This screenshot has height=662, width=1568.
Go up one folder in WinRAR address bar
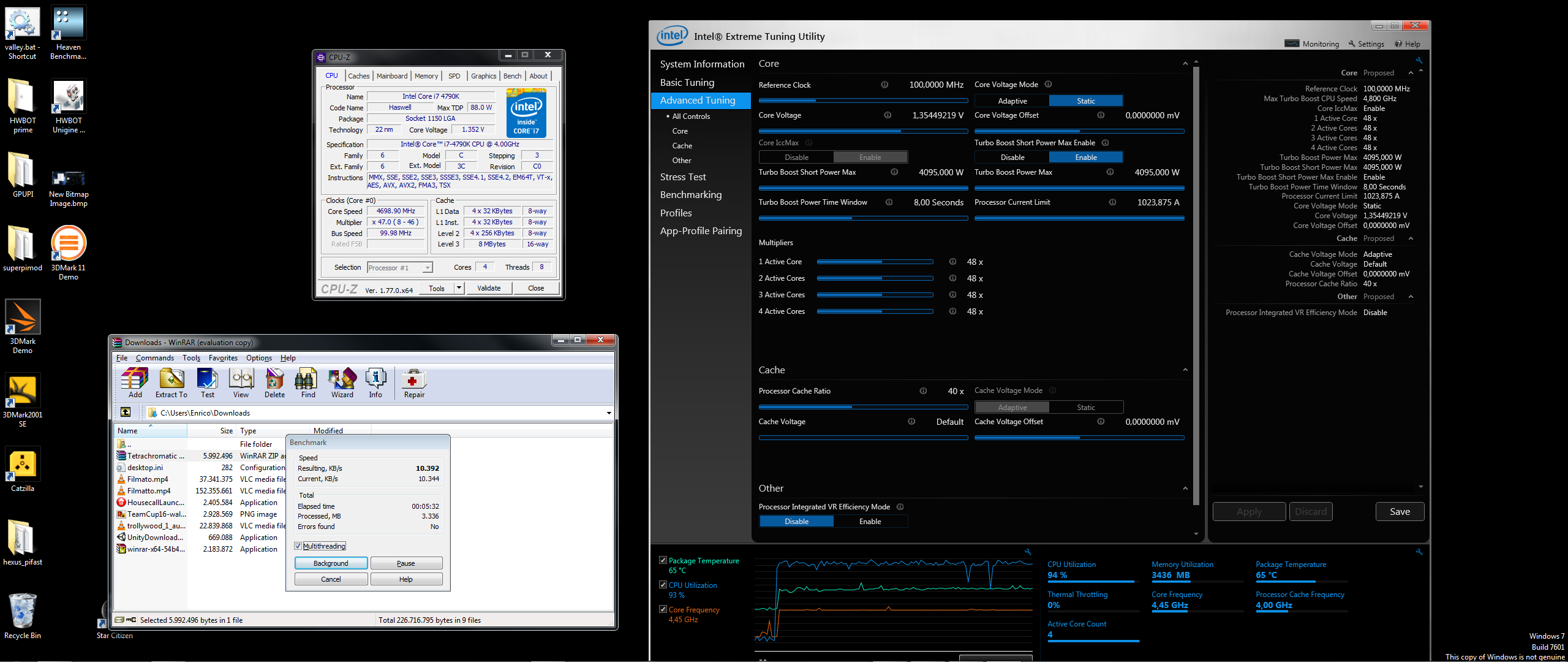pyautogui.click(x=126, y=412)
